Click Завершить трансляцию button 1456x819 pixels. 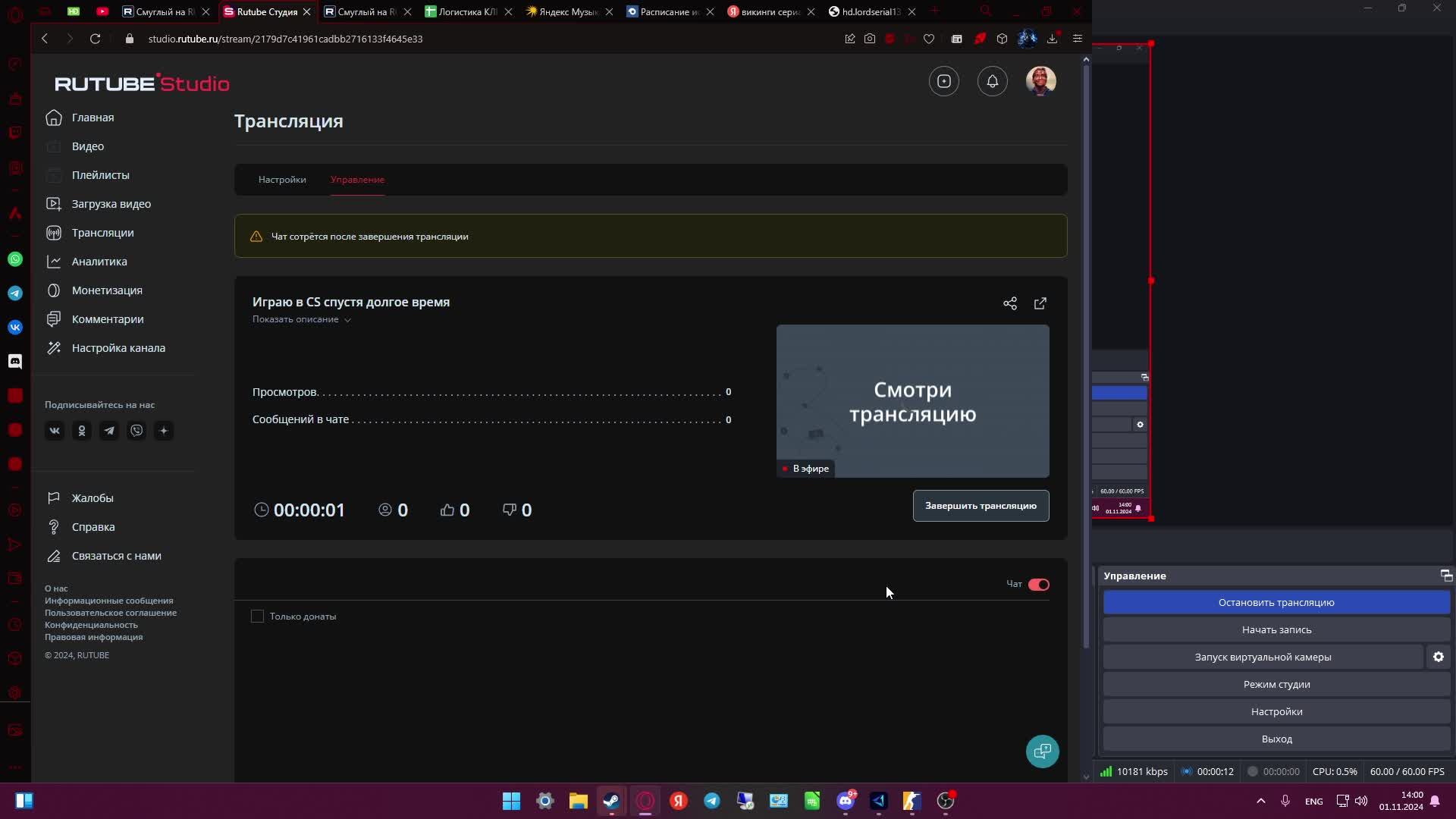(981, 506)
